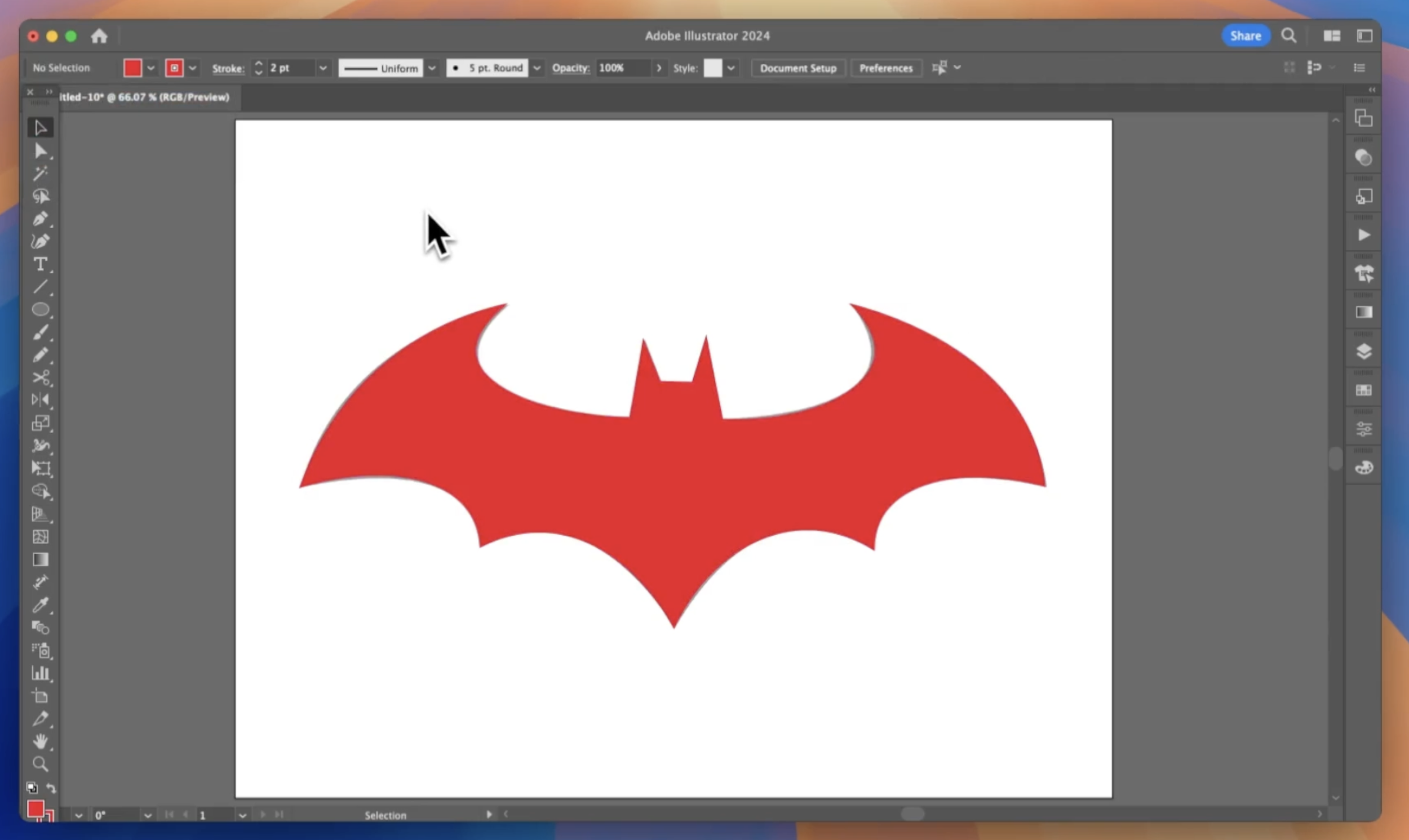Click the red fill swatch in the control bar

click(x=132, y=68)
